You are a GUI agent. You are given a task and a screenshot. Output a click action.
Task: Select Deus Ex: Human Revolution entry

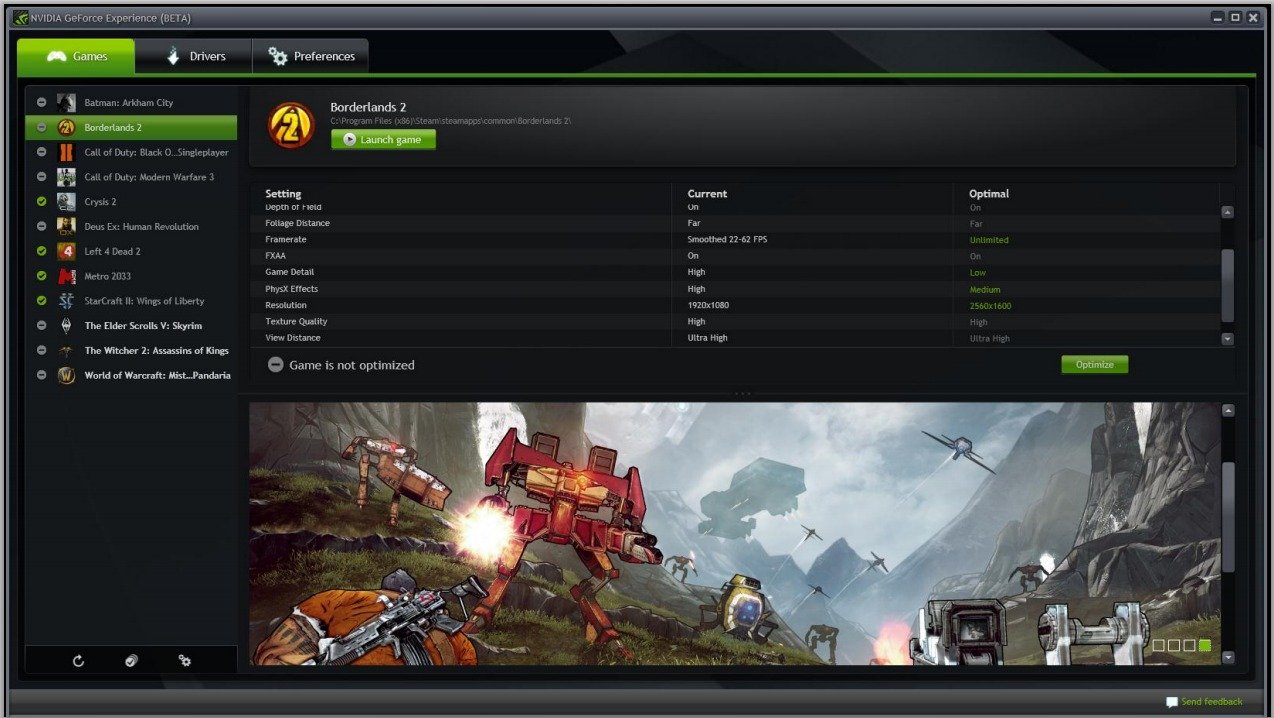point(131,227)
